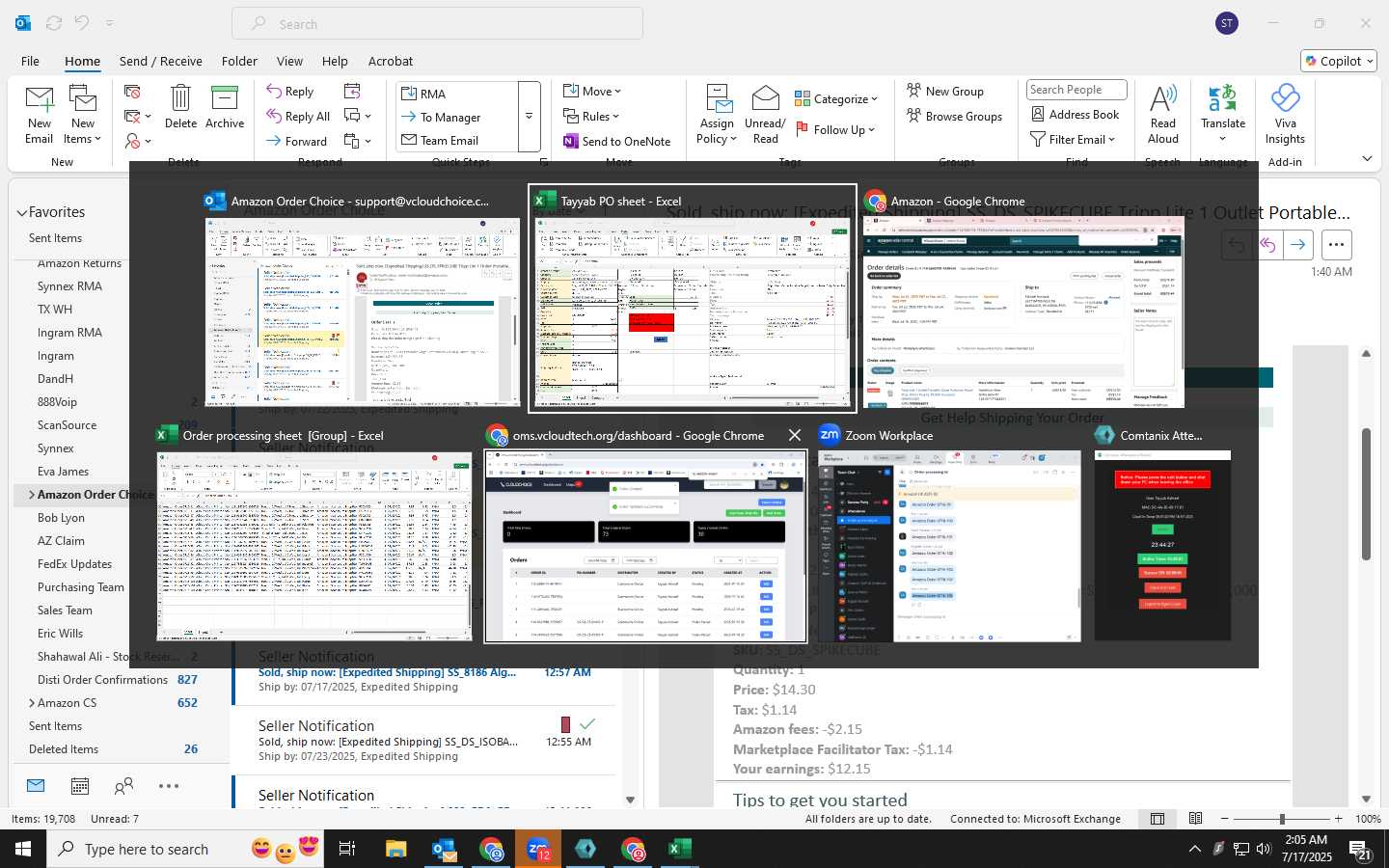Screen dimensions: 1389x868
Task: Switch to the People view icon
Action: (123, 786)
